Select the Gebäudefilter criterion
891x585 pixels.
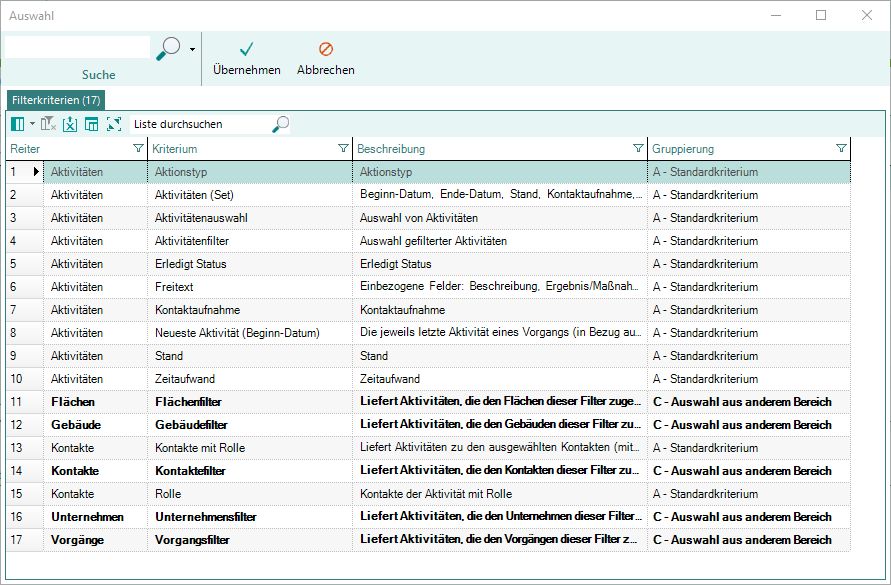(250, 425)
